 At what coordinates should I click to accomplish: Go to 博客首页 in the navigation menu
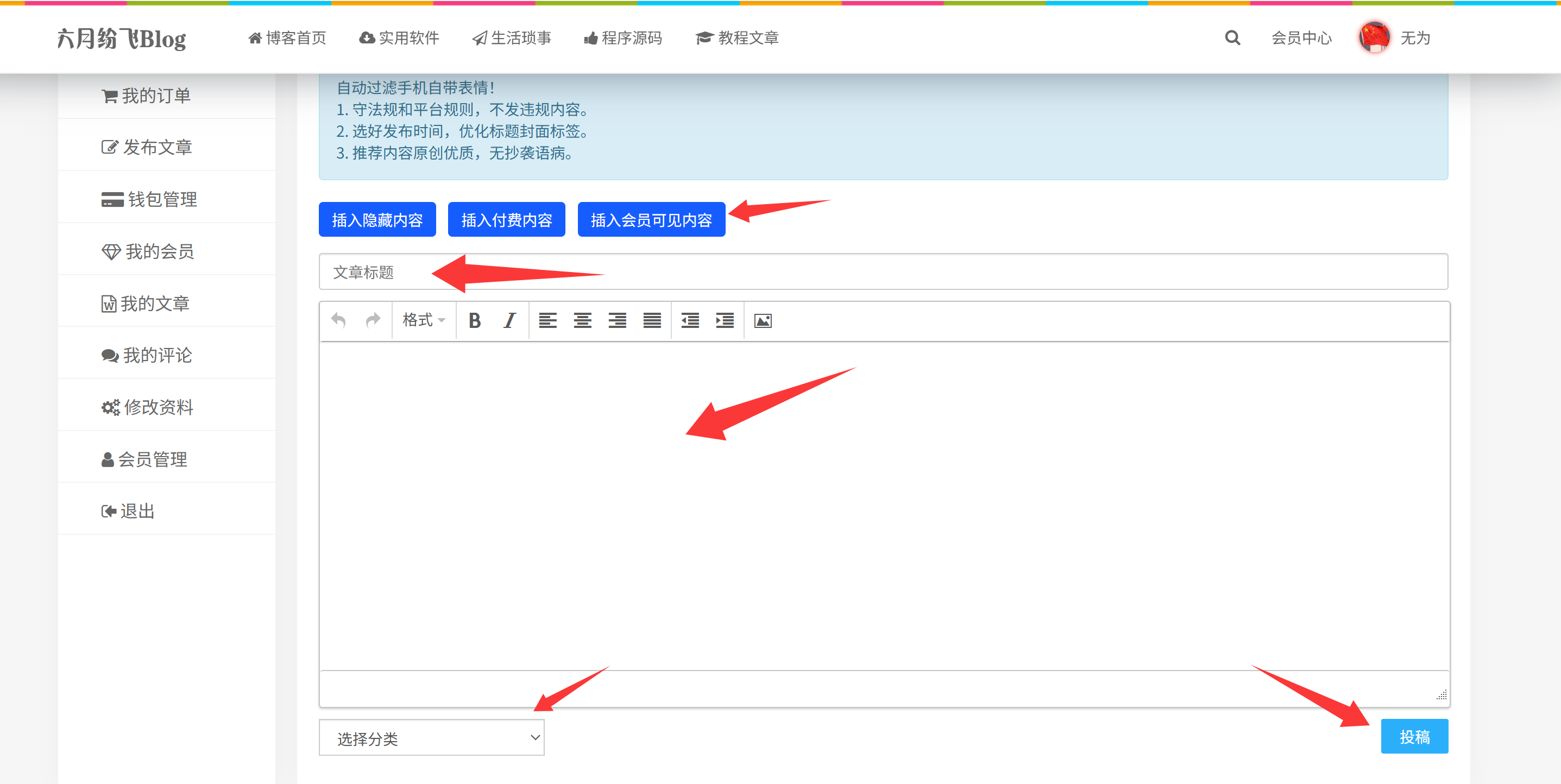(x=286, y=37)
